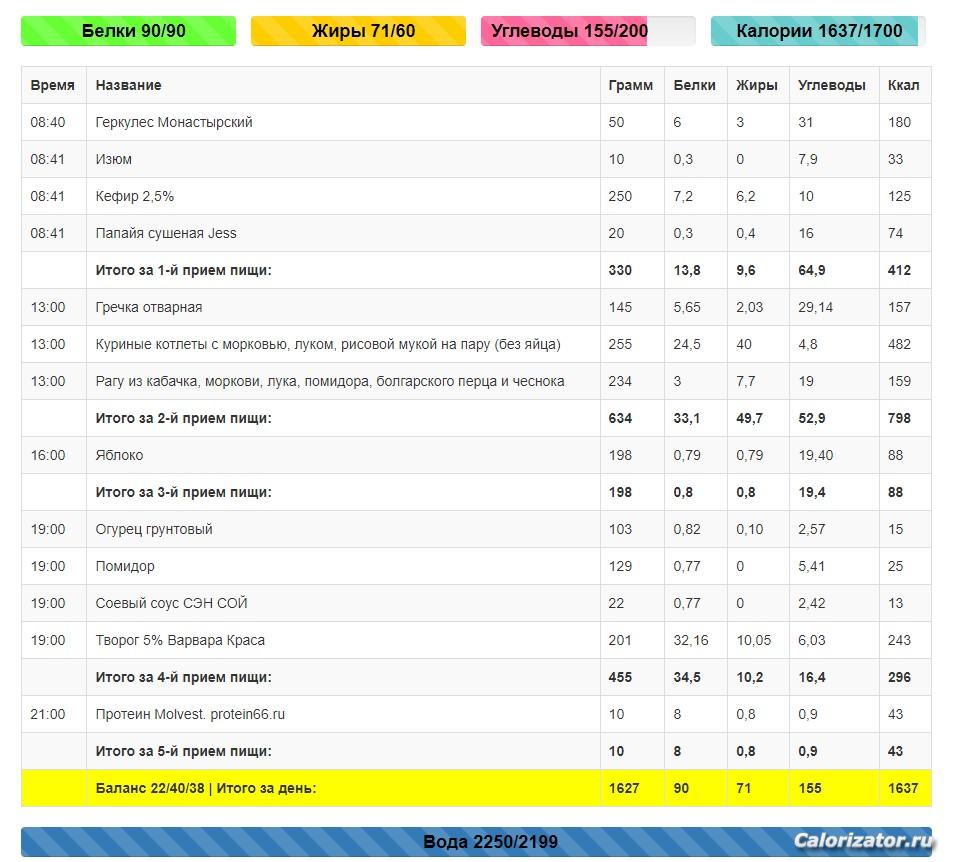This screenshot has width=957, height=862.
Task: Select Творог 5% Варвара Краса row
Action: coord(180,640)
